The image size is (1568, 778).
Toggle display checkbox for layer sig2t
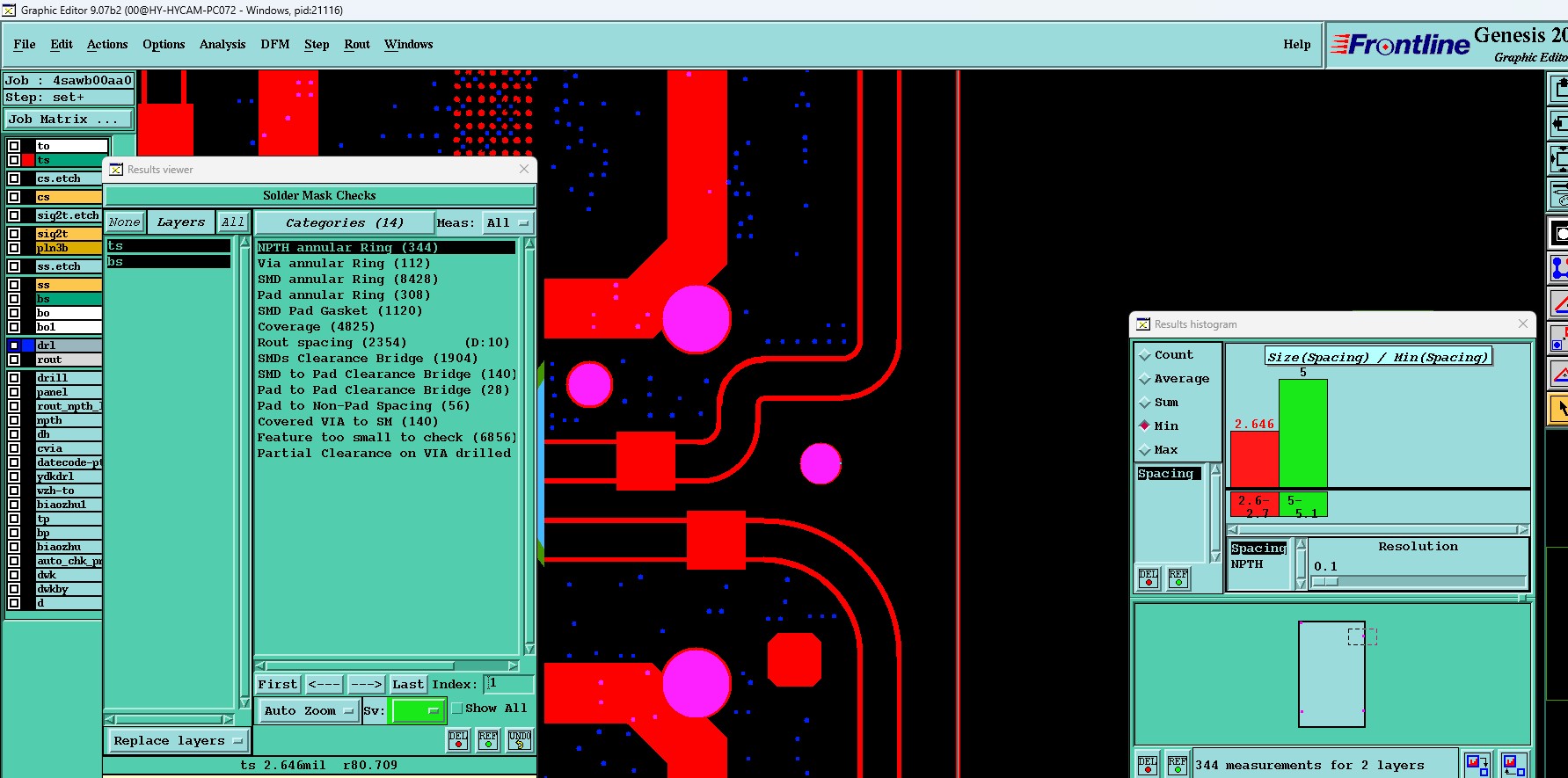pyautogui.click(x=14, y=234)
